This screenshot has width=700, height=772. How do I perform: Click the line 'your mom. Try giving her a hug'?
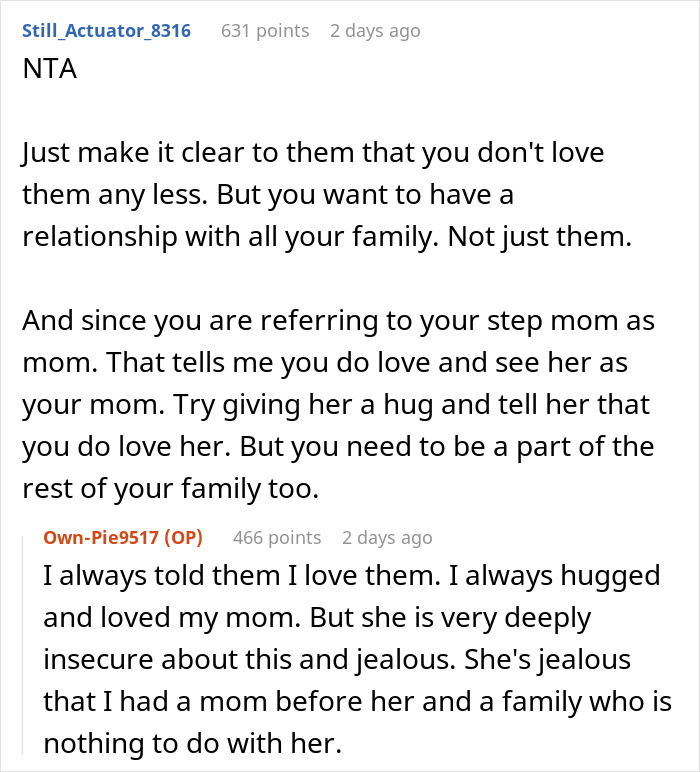pyautogui.click(x=336, y=405)
